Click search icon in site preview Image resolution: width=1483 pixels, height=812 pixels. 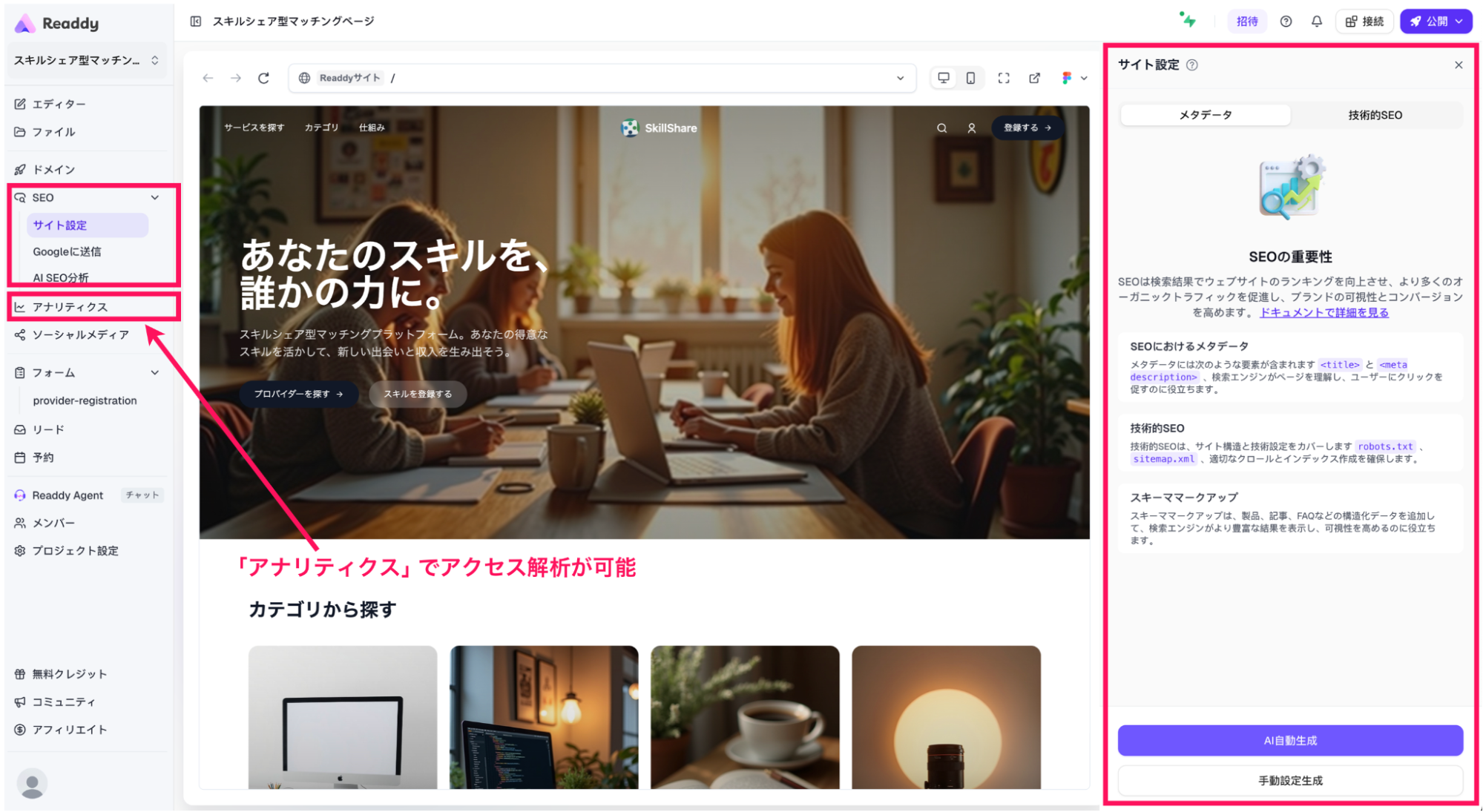(941, 128)
